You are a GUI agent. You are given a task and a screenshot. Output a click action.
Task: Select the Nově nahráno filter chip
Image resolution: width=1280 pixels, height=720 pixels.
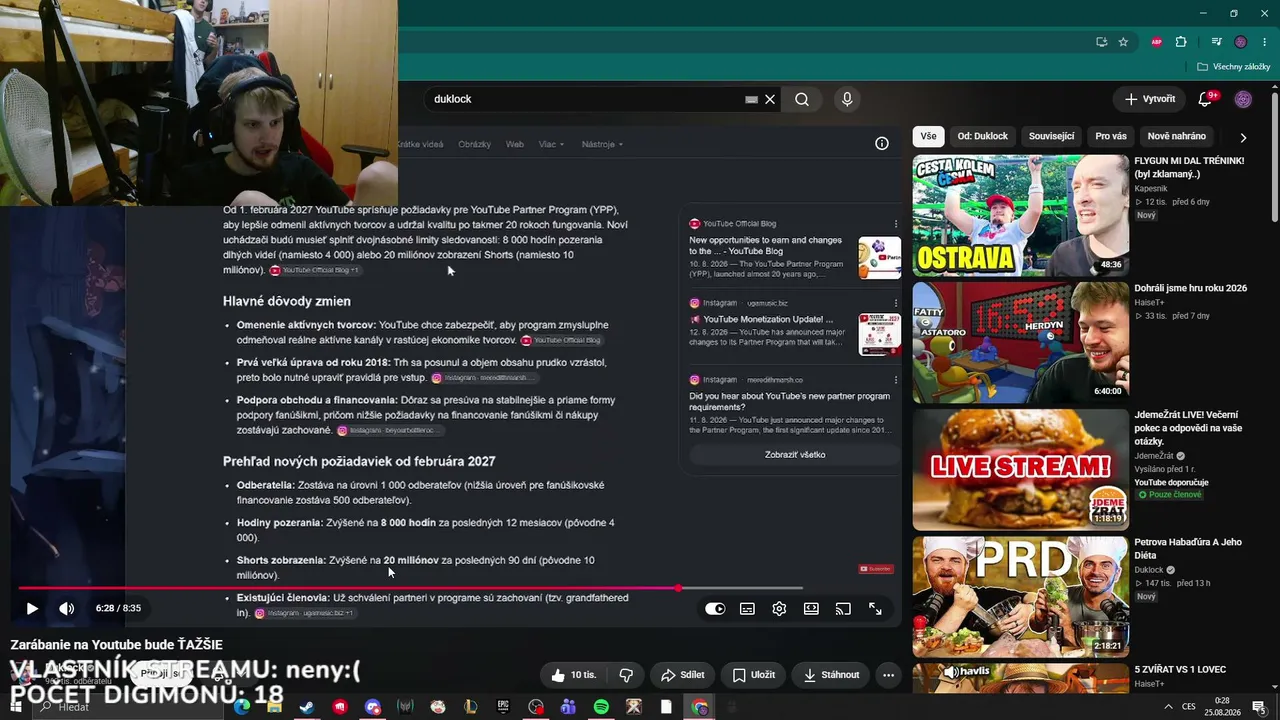(1177, 136)
